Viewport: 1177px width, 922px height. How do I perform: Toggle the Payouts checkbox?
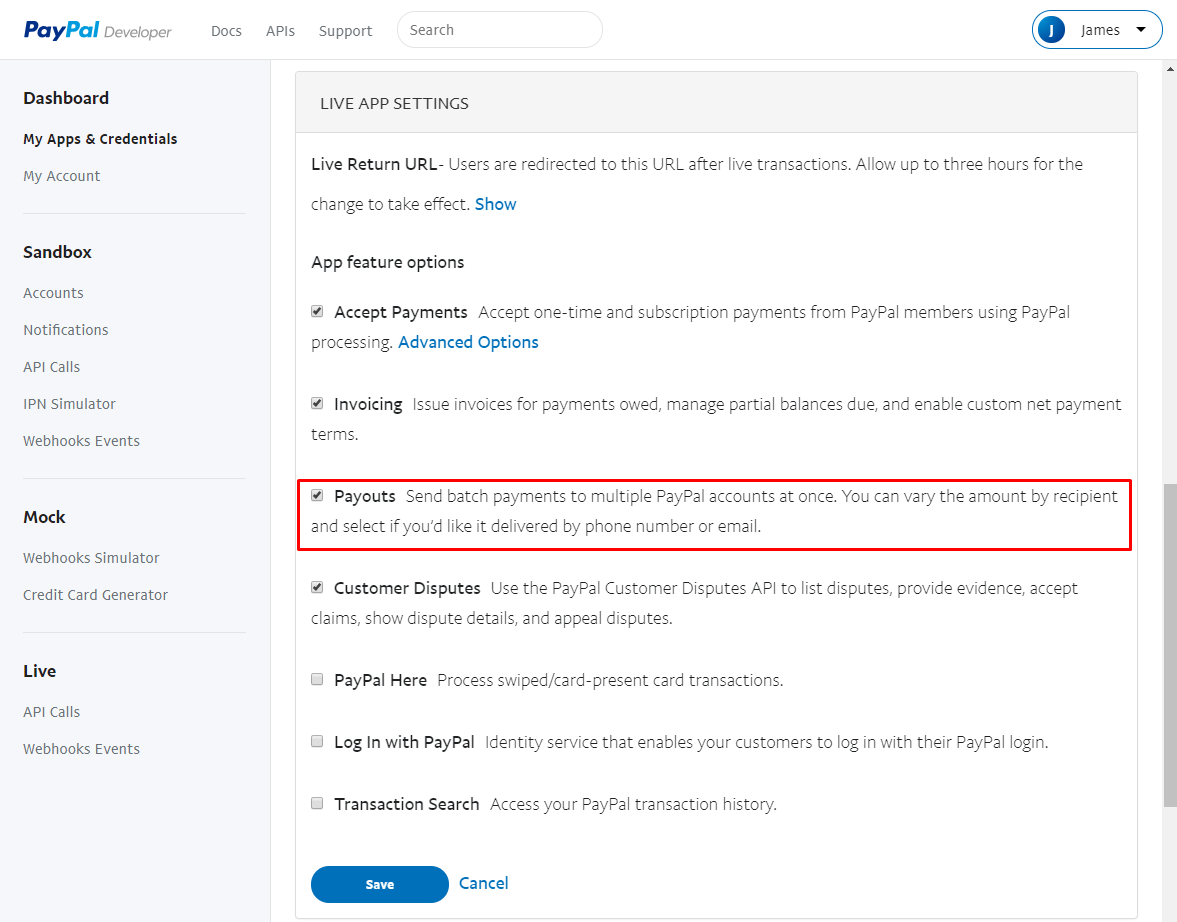(x=318, y=495)
